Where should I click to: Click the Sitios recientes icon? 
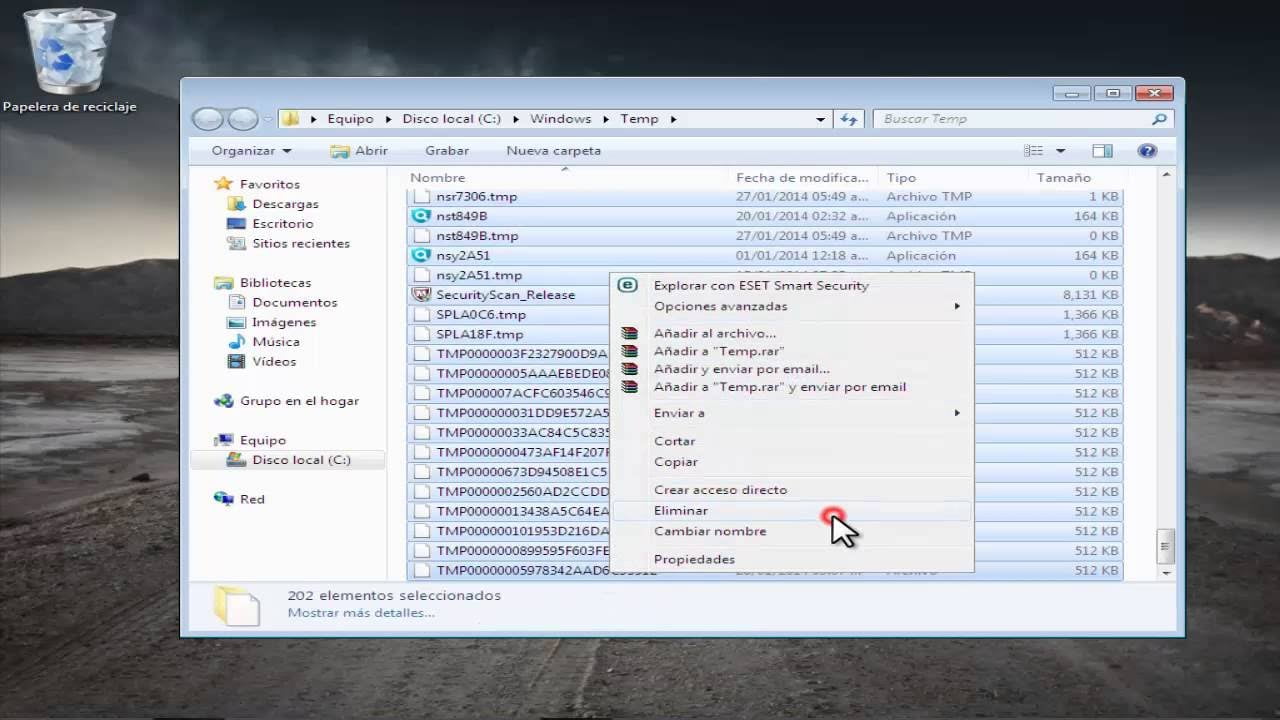(x=236, y=243)
